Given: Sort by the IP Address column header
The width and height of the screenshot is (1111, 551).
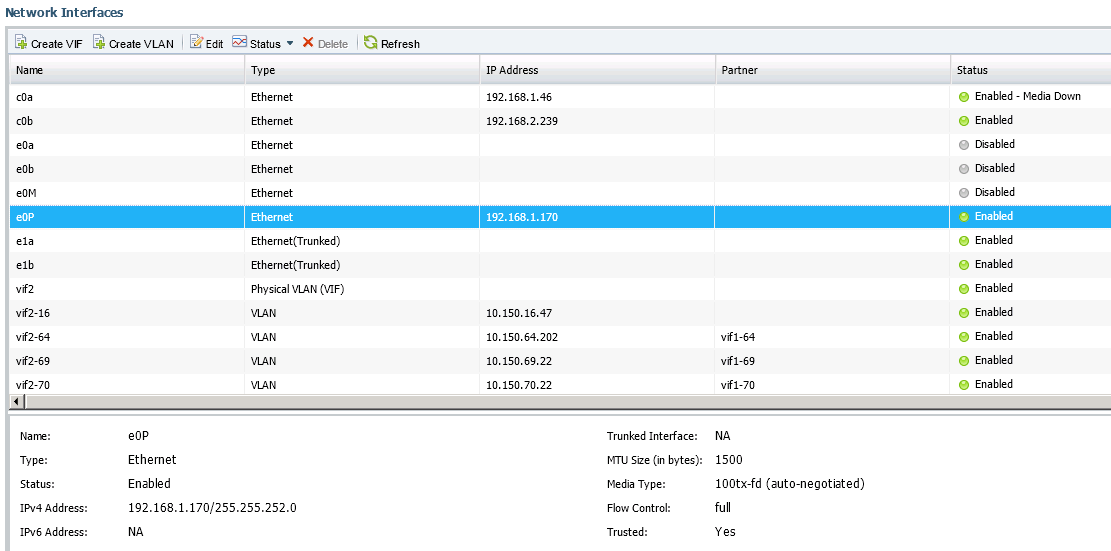Looking at the screenshot, I should [x=512, y=70].
